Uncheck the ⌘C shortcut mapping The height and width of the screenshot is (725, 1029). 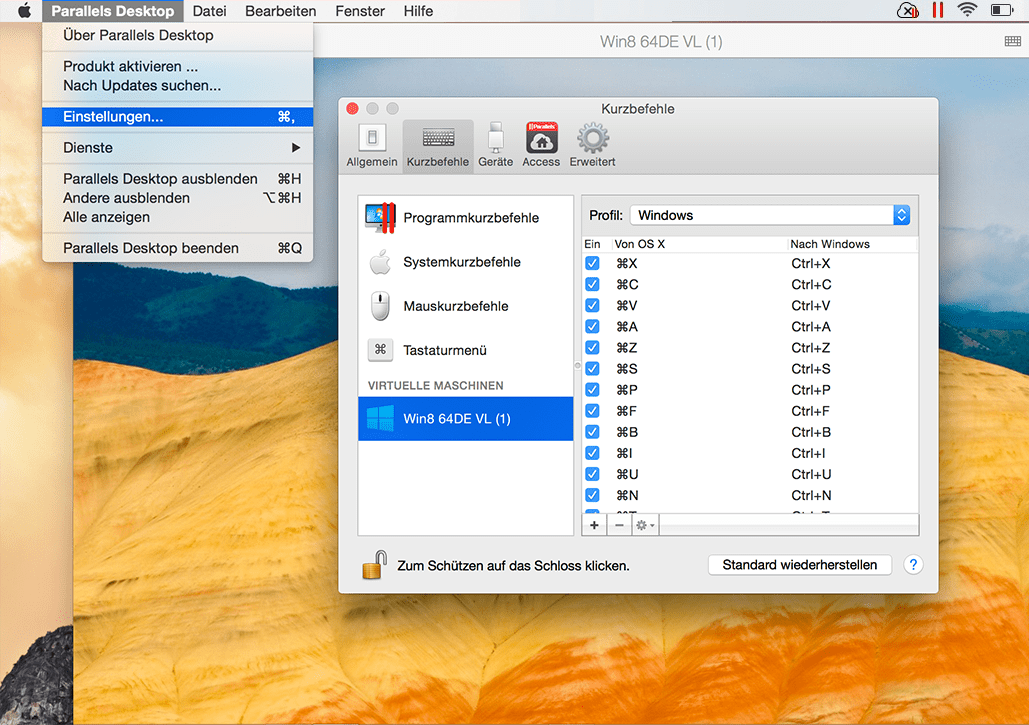coord(593,284)
